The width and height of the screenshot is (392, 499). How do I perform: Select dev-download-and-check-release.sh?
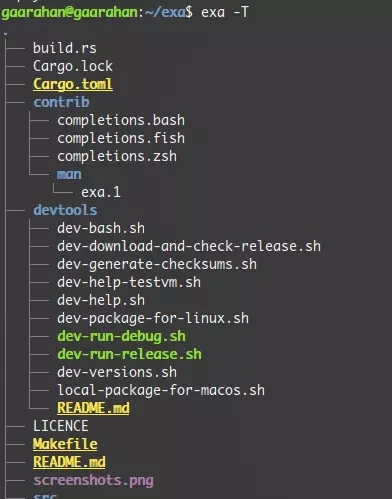point(189,246)
